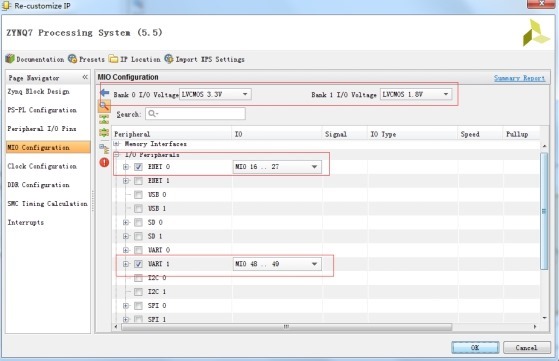Image resolution: width=559 pixels, height=361 pixels.
Task: Enable the SD 1 checkbox
Action: click(138, 236)
